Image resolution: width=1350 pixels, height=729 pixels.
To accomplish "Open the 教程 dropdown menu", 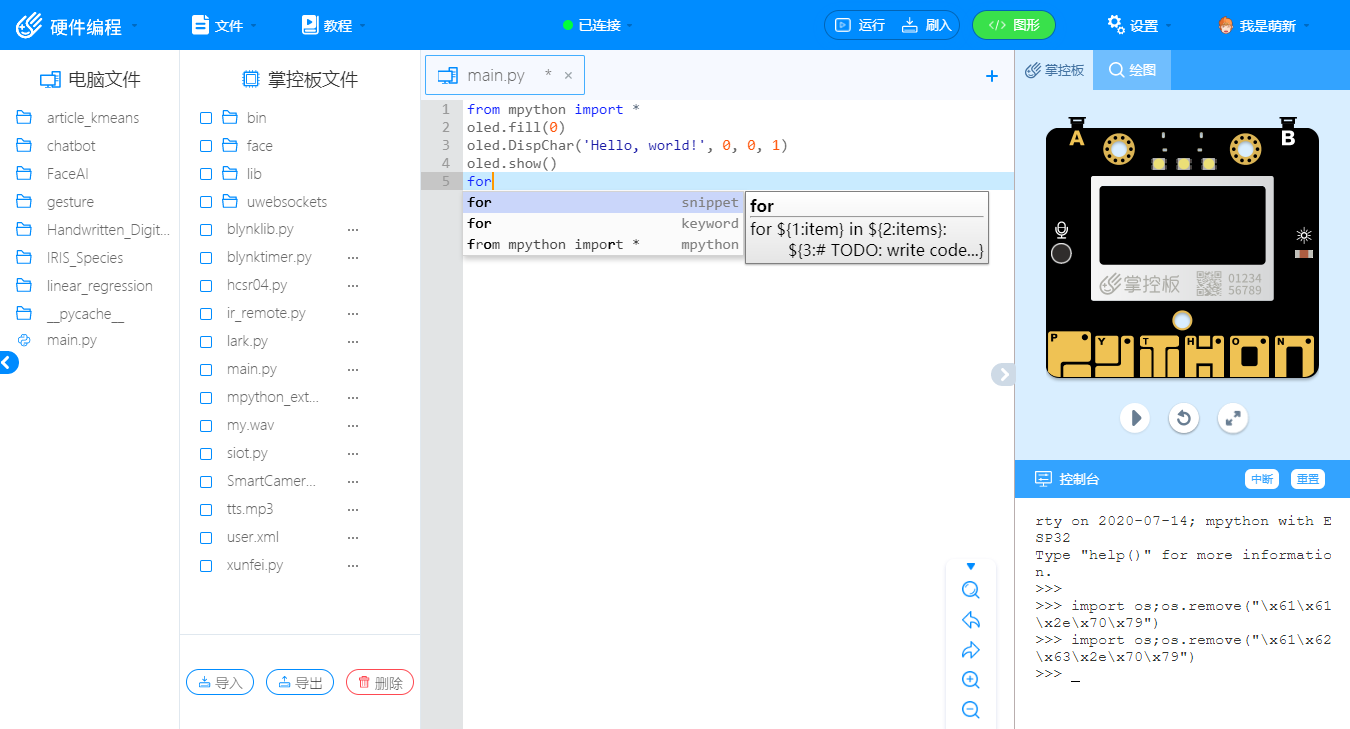I will (333, 25).
